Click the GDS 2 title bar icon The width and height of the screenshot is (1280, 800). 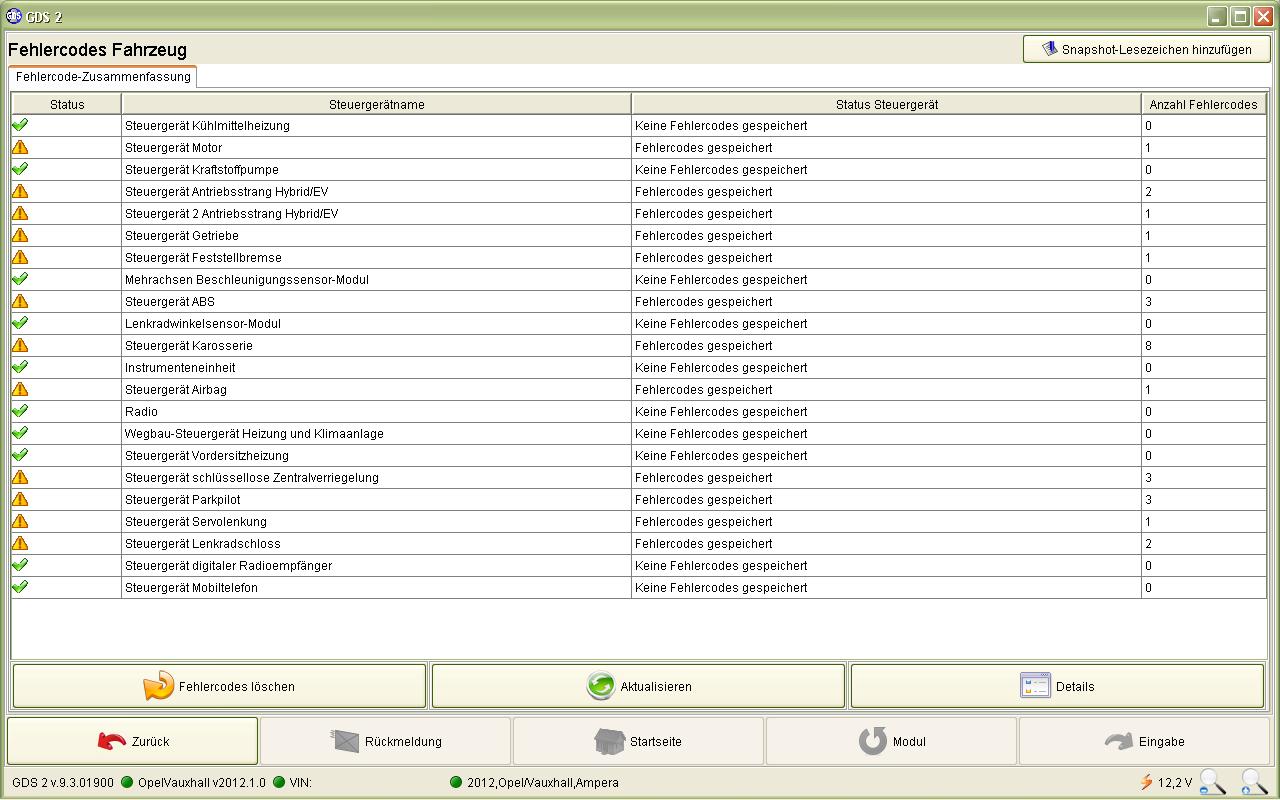click(14, 17)
